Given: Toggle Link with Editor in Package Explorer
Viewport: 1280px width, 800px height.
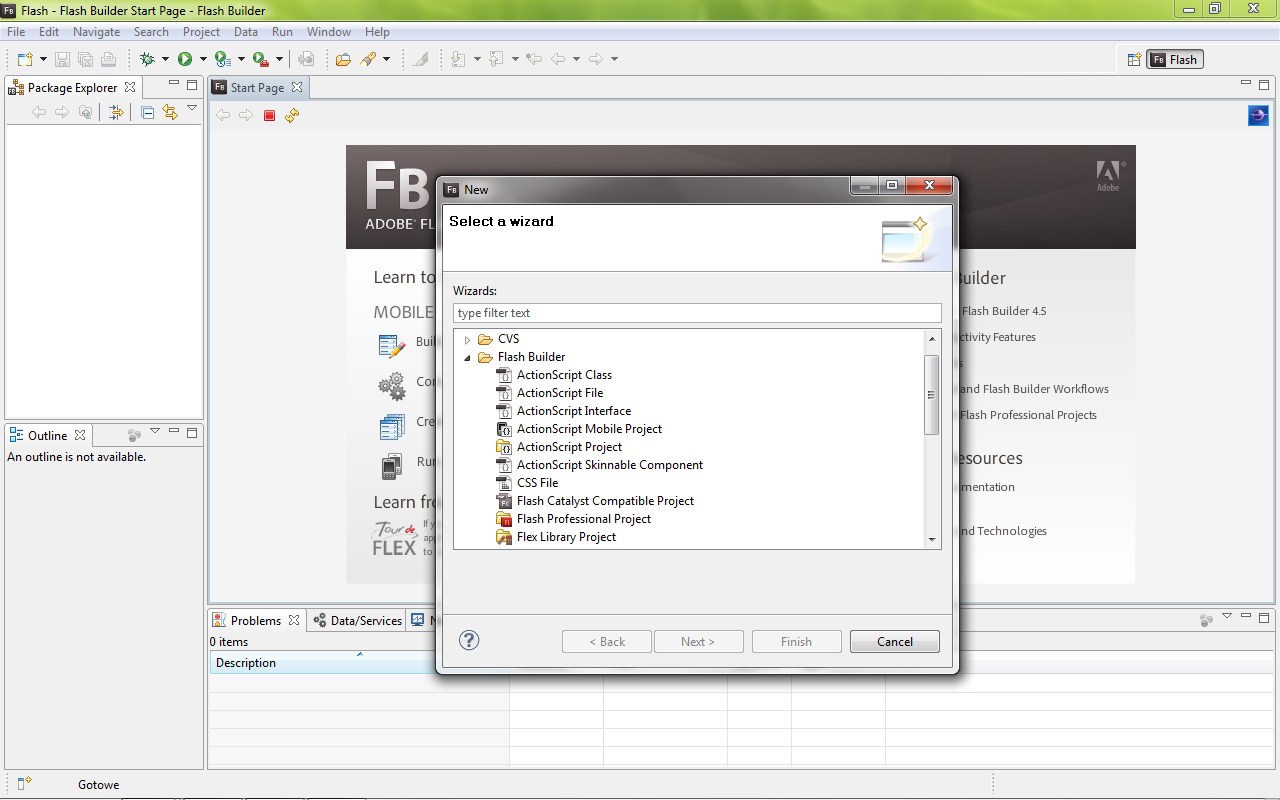Looking at the screenshot, I should (x=170, y=113).
